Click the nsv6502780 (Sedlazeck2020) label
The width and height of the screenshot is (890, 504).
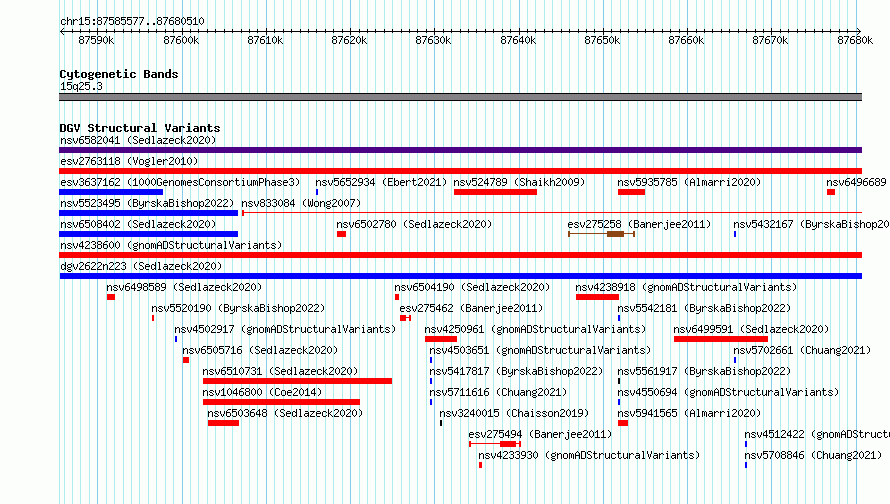[x=414, y=224]
